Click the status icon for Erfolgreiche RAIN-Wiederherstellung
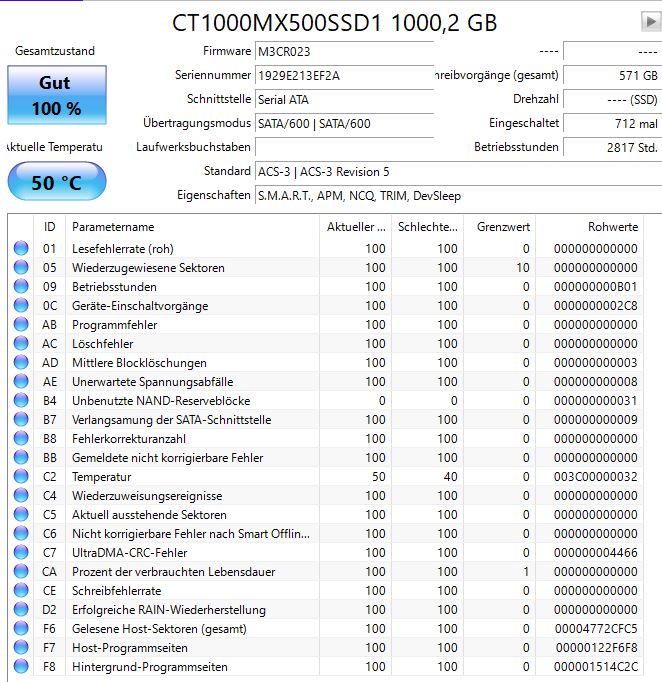 click(x=21, y=609)
